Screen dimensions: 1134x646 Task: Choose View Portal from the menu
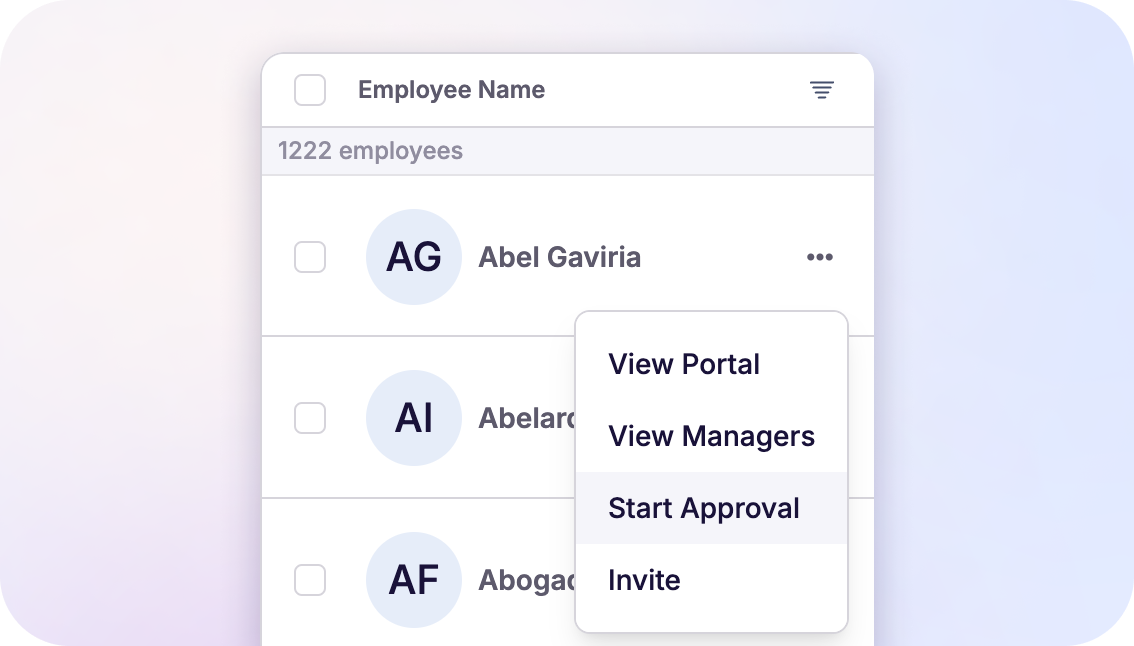684,364
